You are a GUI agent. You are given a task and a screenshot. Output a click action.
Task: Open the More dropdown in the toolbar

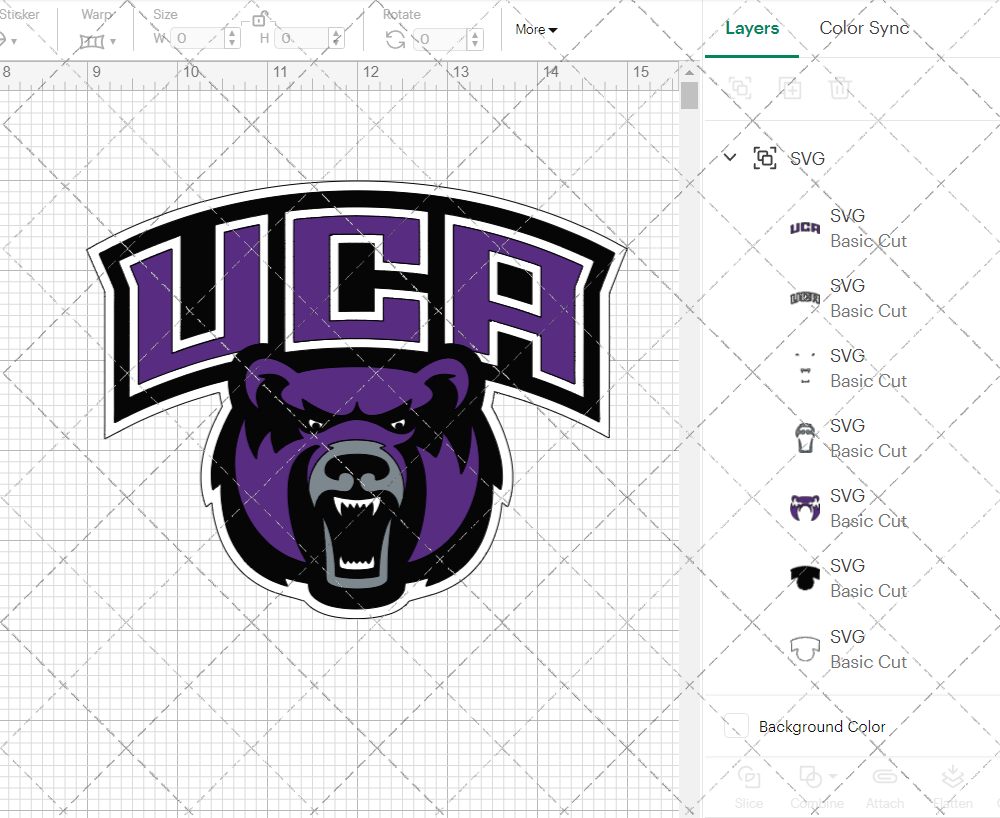[536, 29]
